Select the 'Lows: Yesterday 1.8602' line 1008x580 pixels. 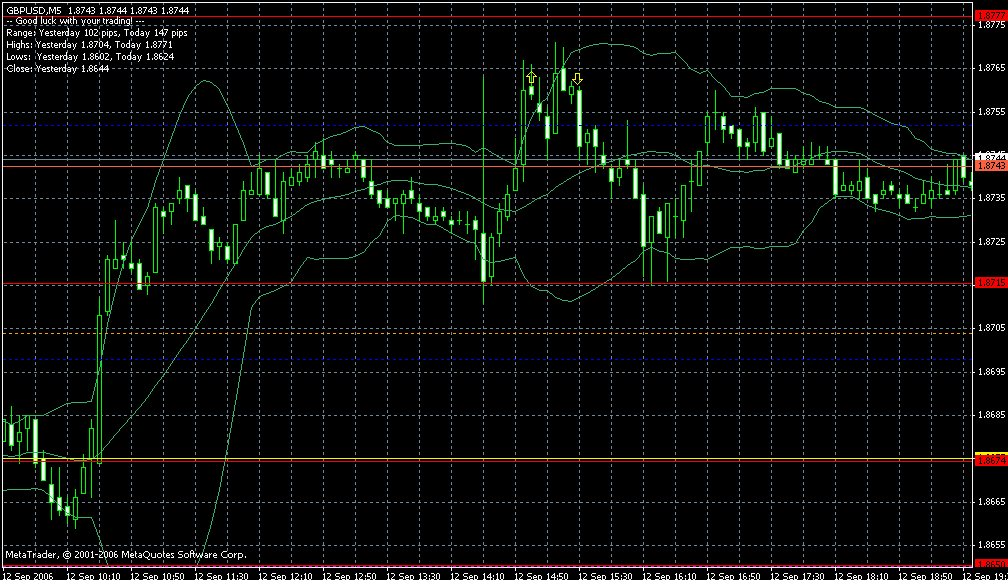pos(90,57)
